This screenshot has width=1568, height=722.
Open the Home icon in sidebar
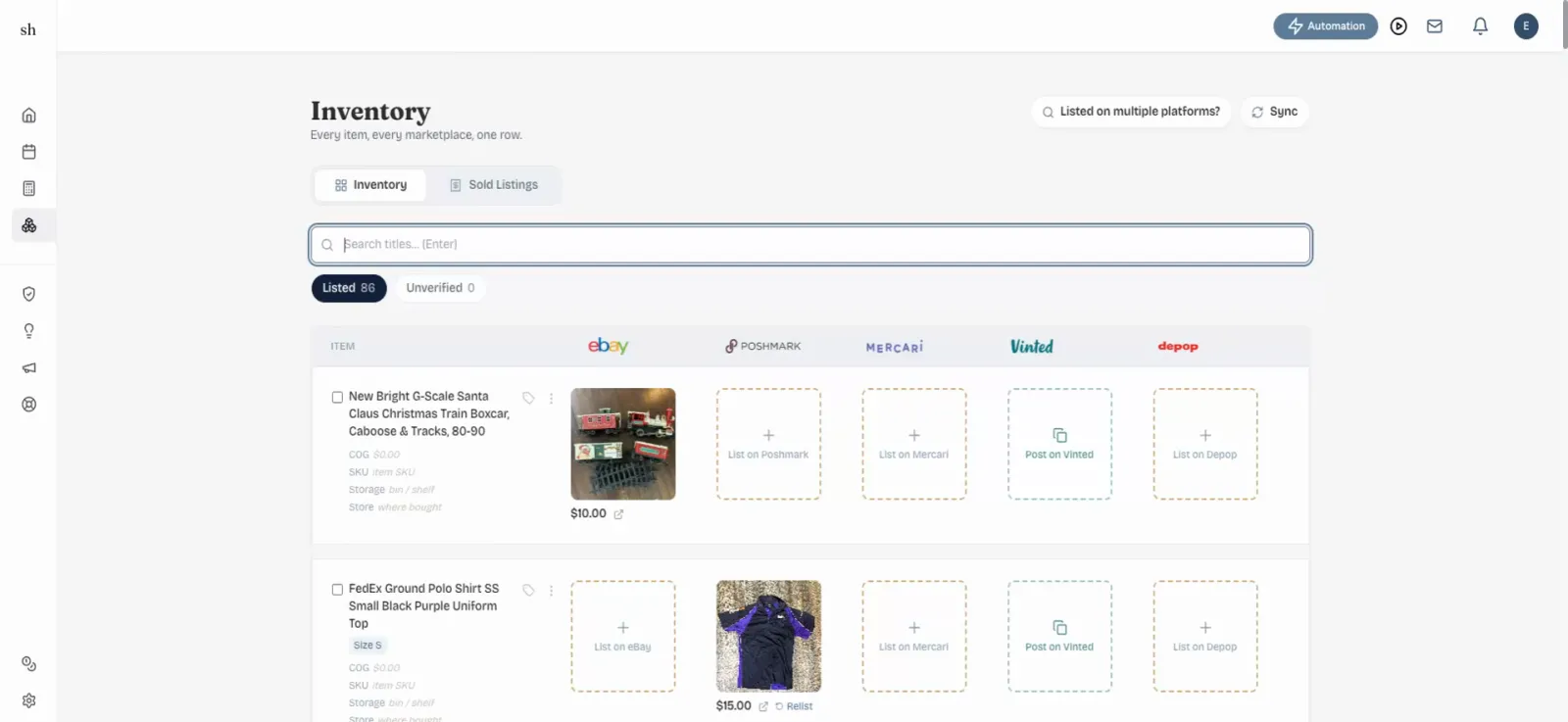pyautogui.click(x=29, y=116)
